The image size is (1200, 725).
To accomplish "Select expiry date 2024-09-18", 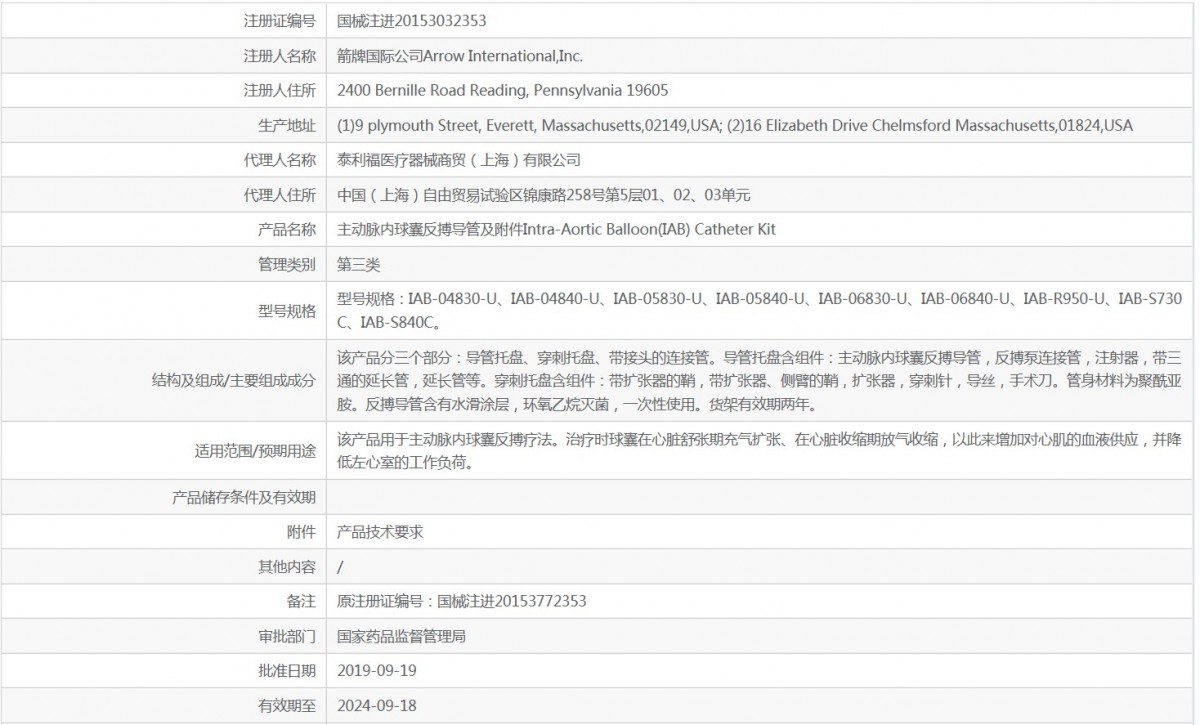I will 377,705.
